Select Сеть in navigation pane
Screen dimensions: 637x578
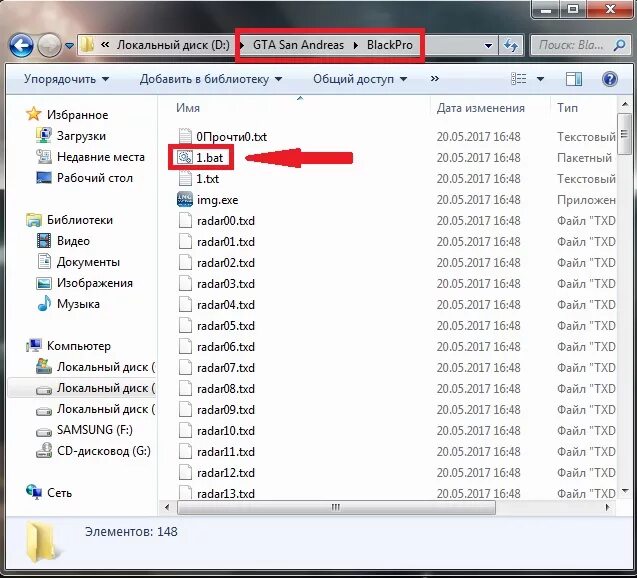tap(59, 493)
